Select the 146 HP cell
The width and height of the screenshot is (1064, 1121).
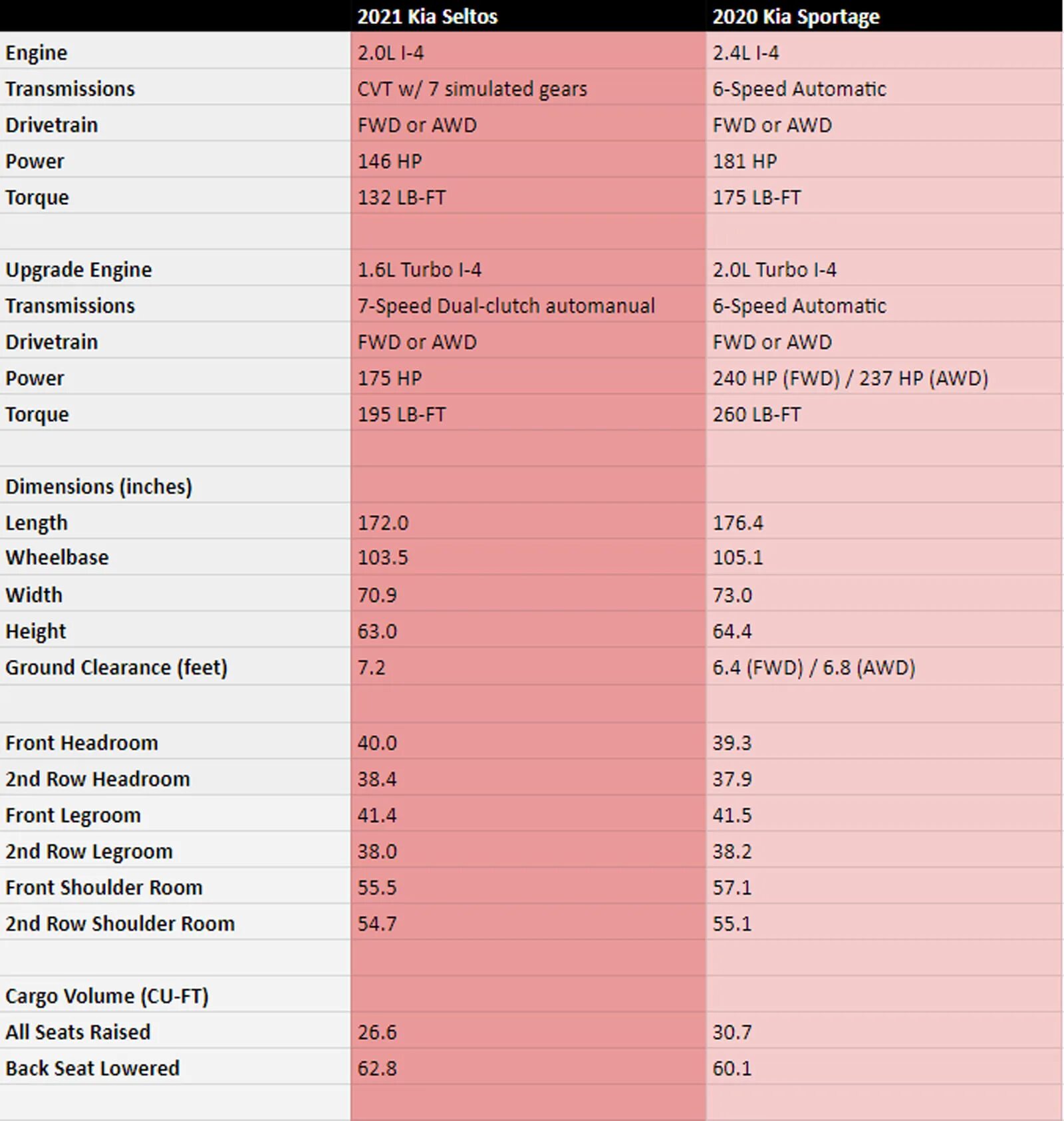(528, 160)
